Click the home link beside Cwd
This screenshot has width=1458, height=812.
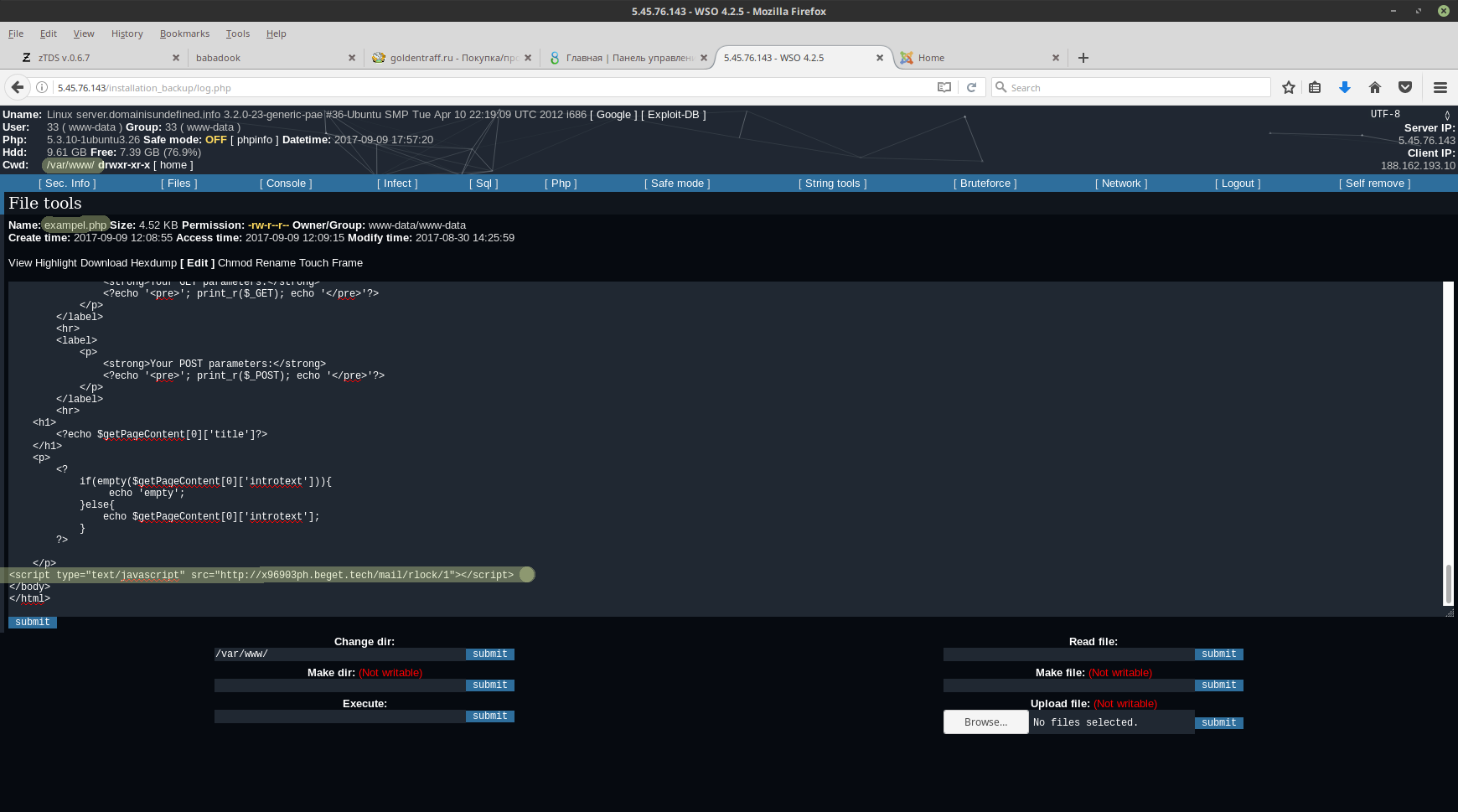tap(173, 165)
